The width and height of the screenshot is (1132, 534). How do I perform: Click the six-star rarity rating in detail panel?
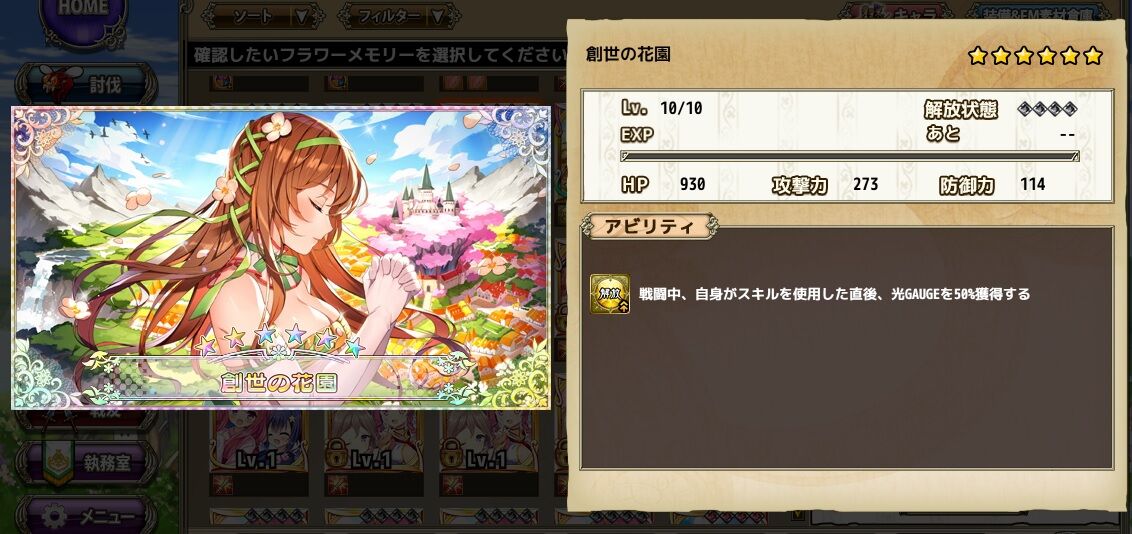1035,56
